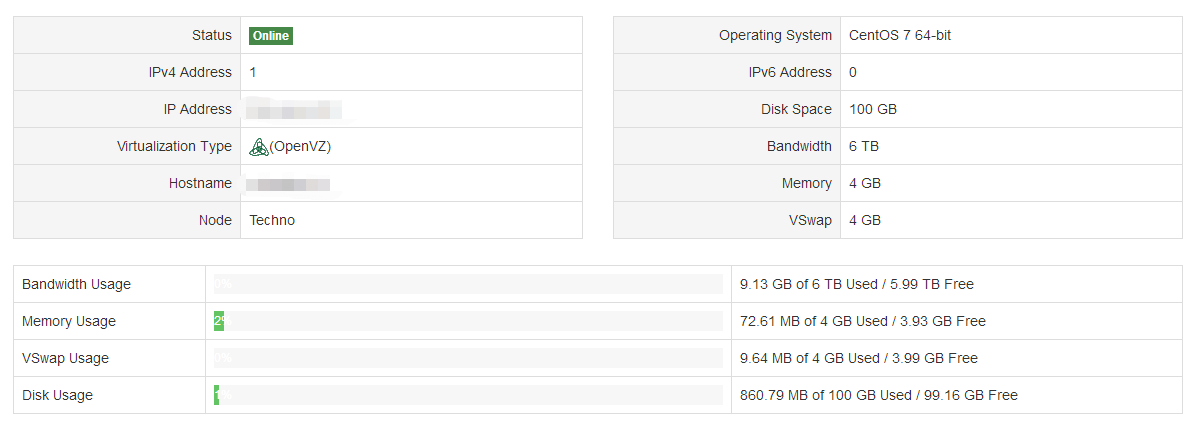Click the Virtualization Type label
This screenshot has width=1195, height=429.
point(174,146)
